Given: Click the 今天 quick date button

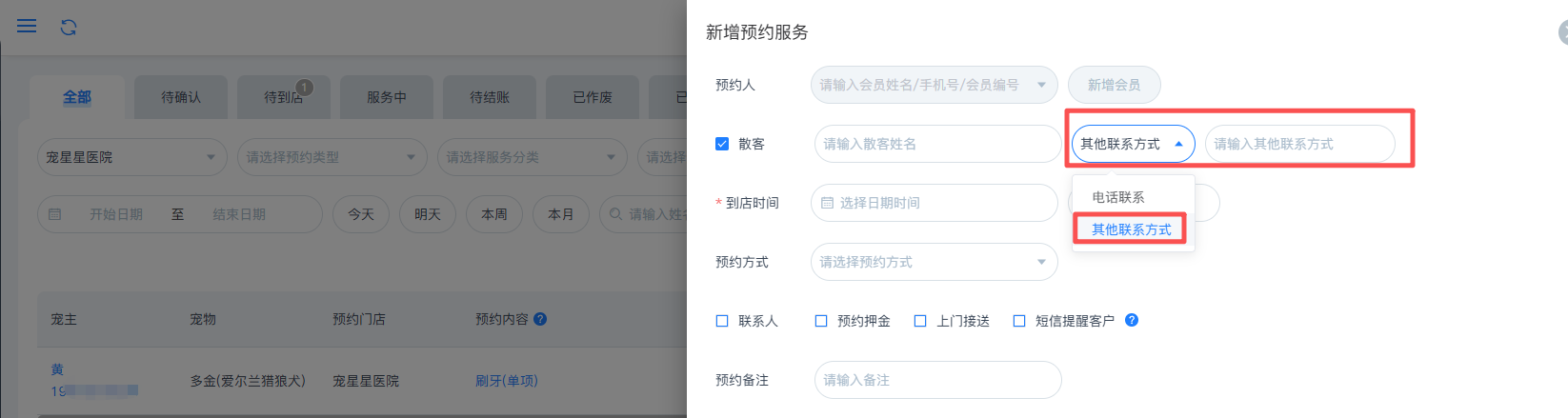Looking at the screenshot, I should coord(361,214).
